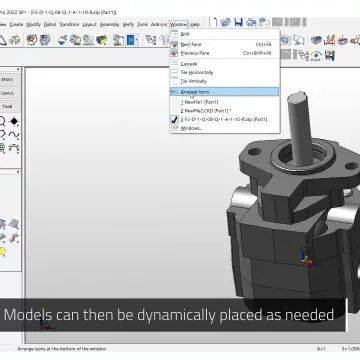Viewport: 360px width, 360px height.
Task: Switch to 2 NewFile2.CKD [Part1] window
Action: [x=224, y=111]
